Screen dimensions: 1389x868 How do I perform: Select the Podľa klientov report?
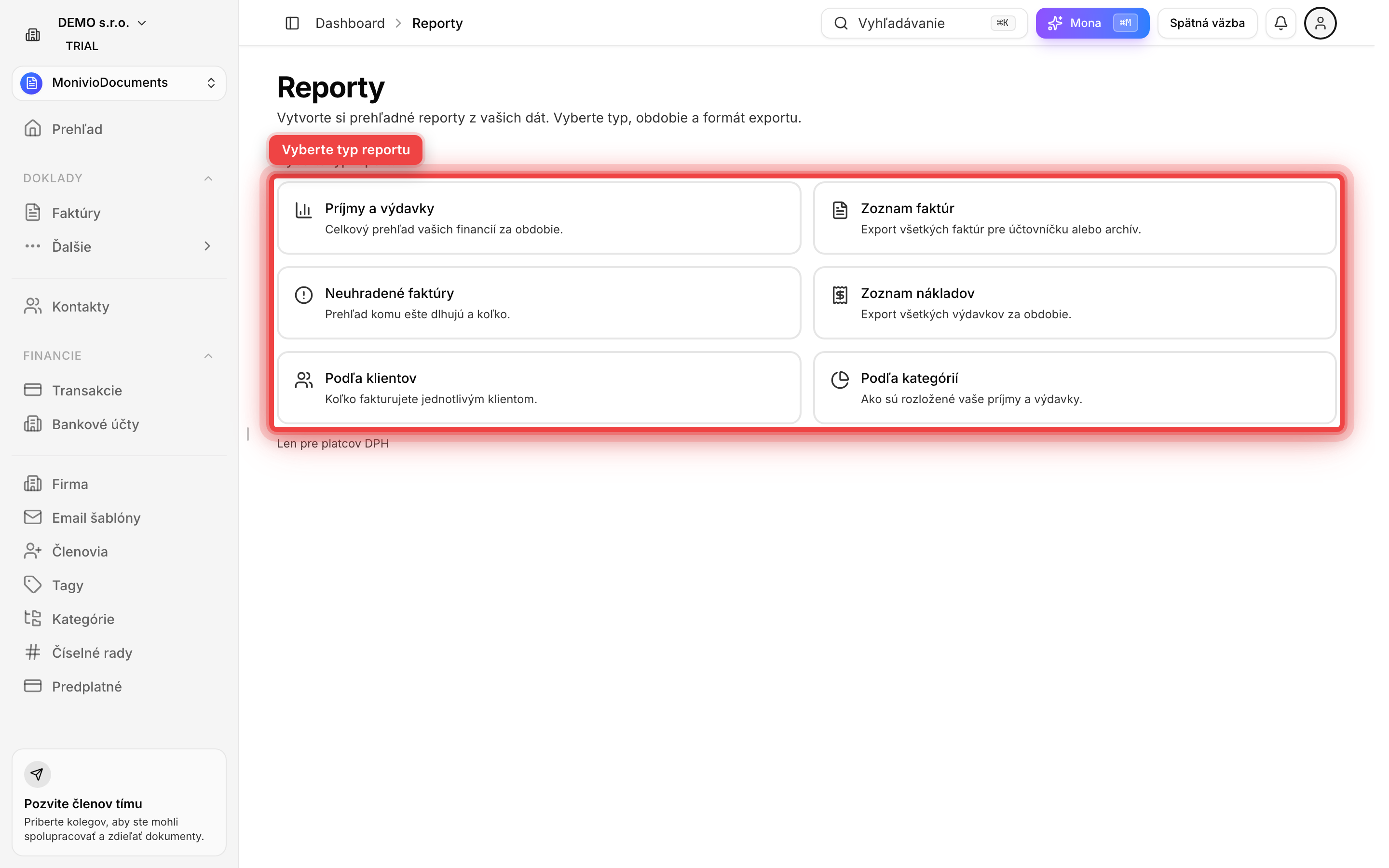tap(539, 388)
